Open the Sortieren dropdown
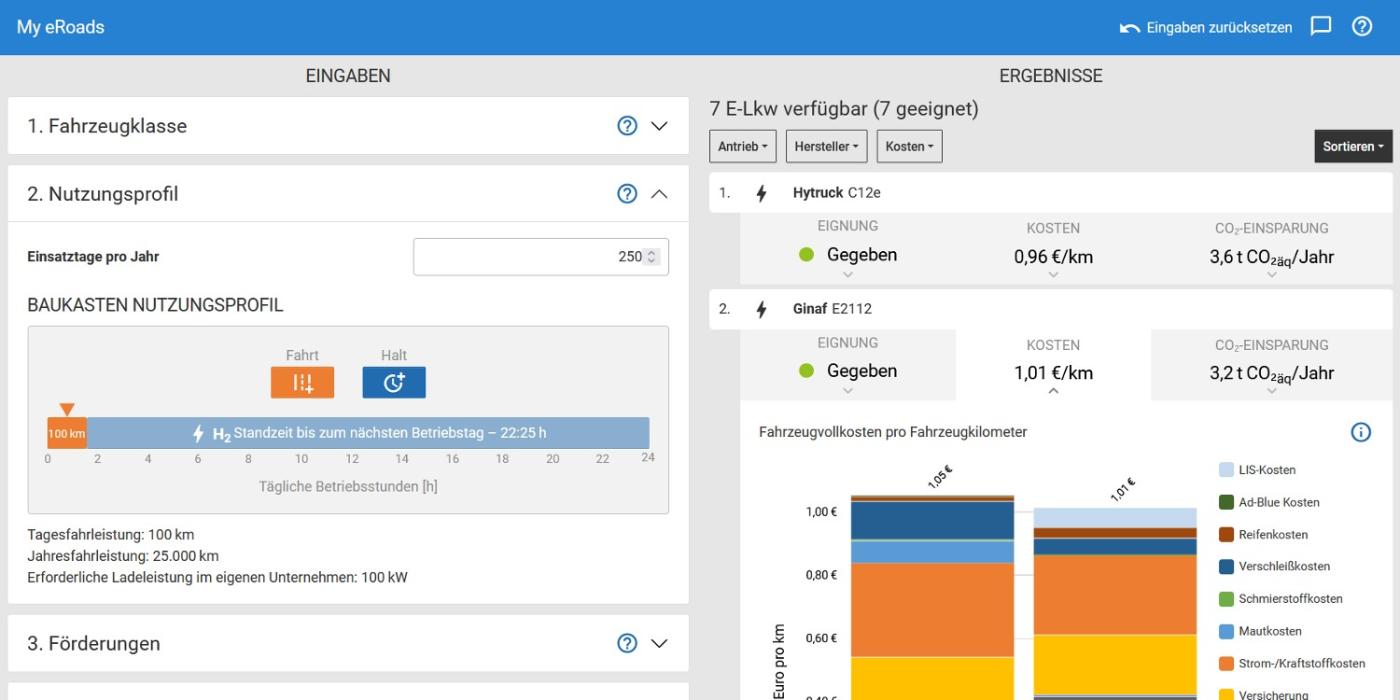Viewport: 1400px width, 700px height. (1352, 146)
